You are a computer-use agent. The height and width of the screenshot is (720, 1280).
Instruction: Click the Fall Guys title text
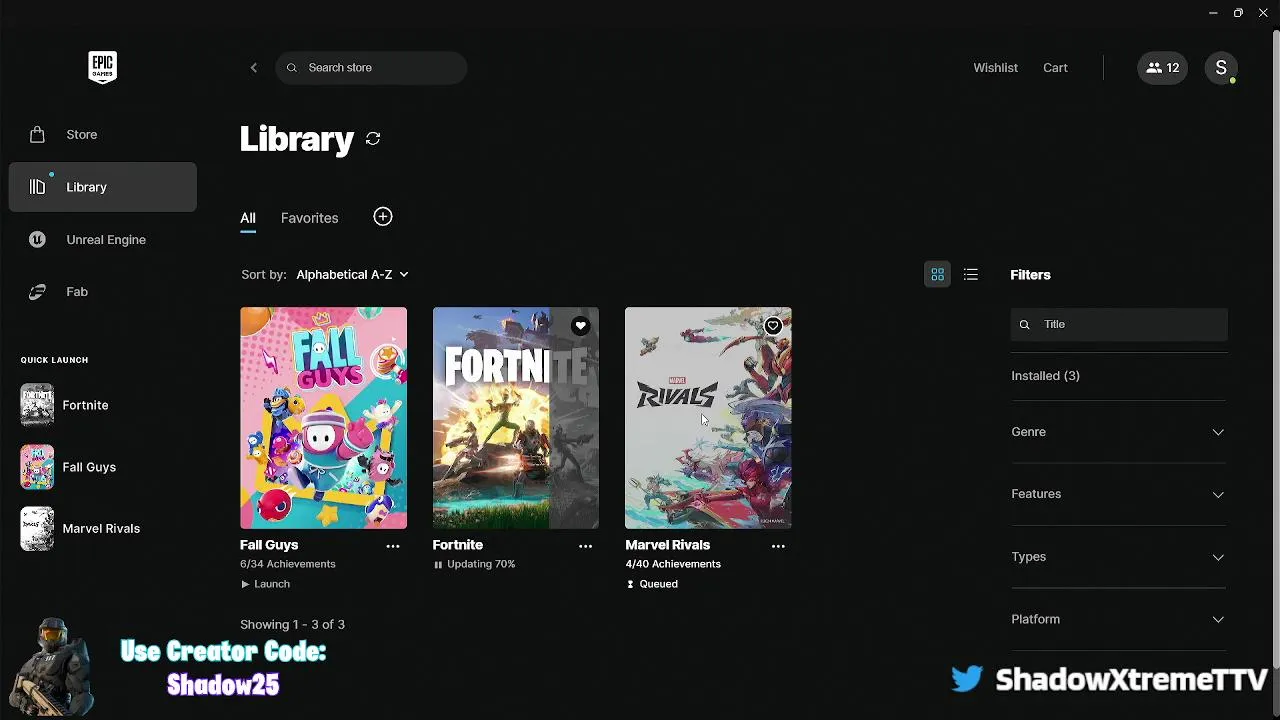click(269, 545)
